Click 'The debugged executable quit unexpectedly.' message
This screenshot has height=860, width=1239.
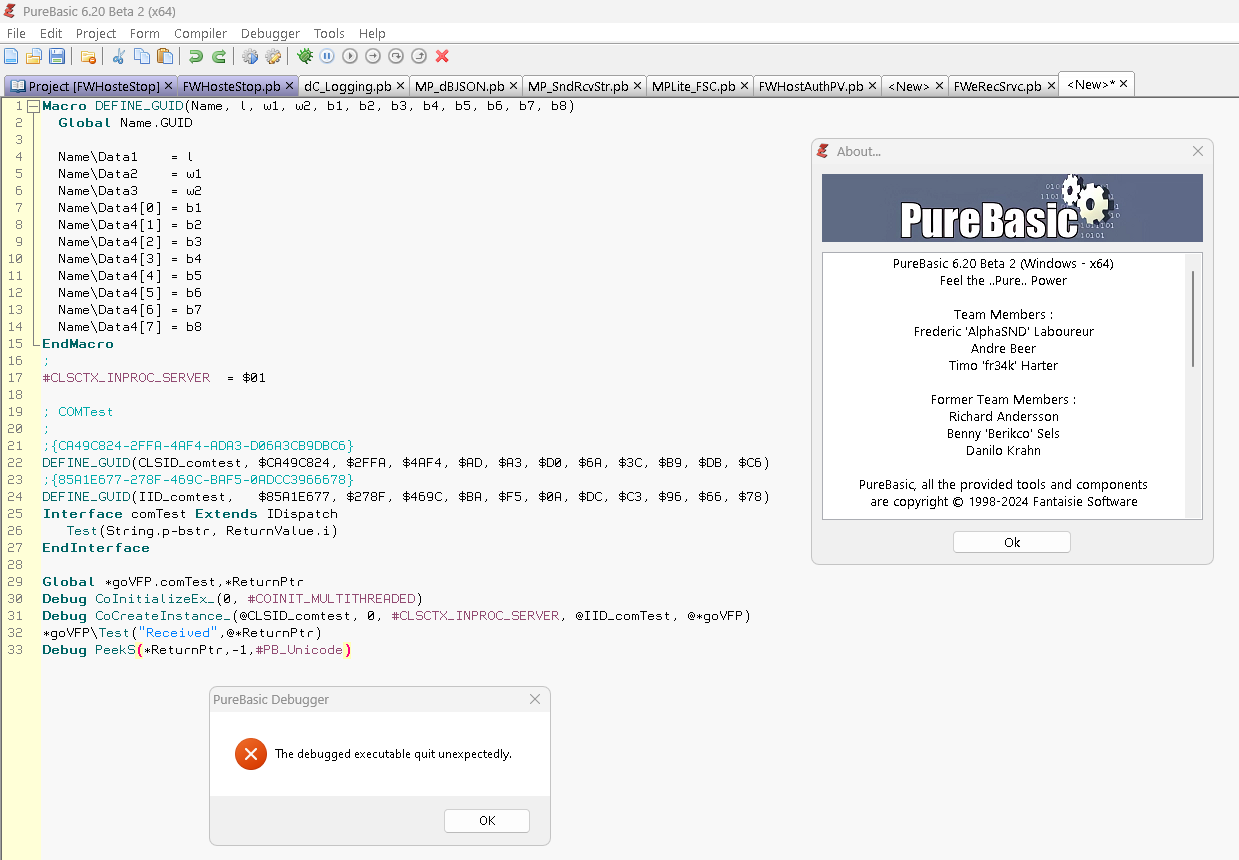[x=393, y=754]
